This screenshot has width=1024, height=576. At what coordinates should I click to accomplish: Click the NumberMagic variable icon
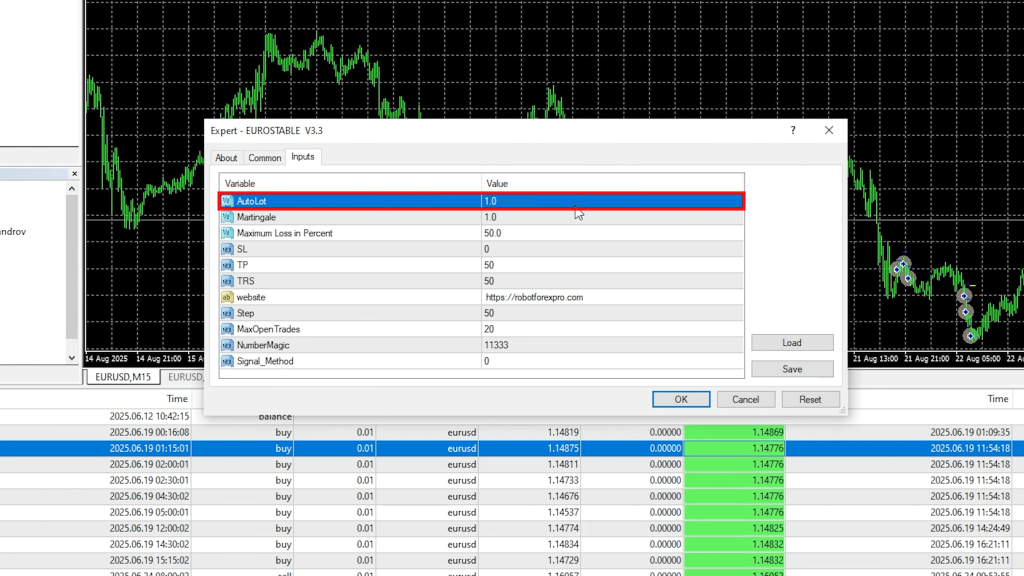(x=227, y=345)
